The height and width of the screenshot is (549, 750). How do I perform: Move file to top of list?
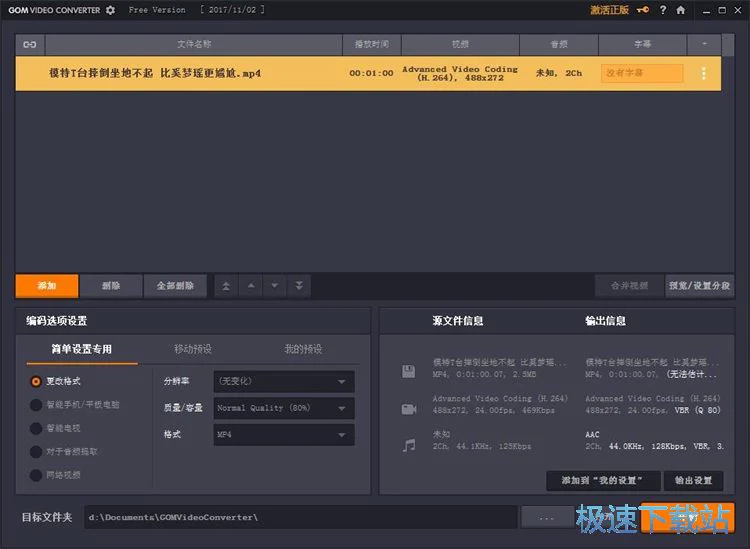[x=226, y=286]
